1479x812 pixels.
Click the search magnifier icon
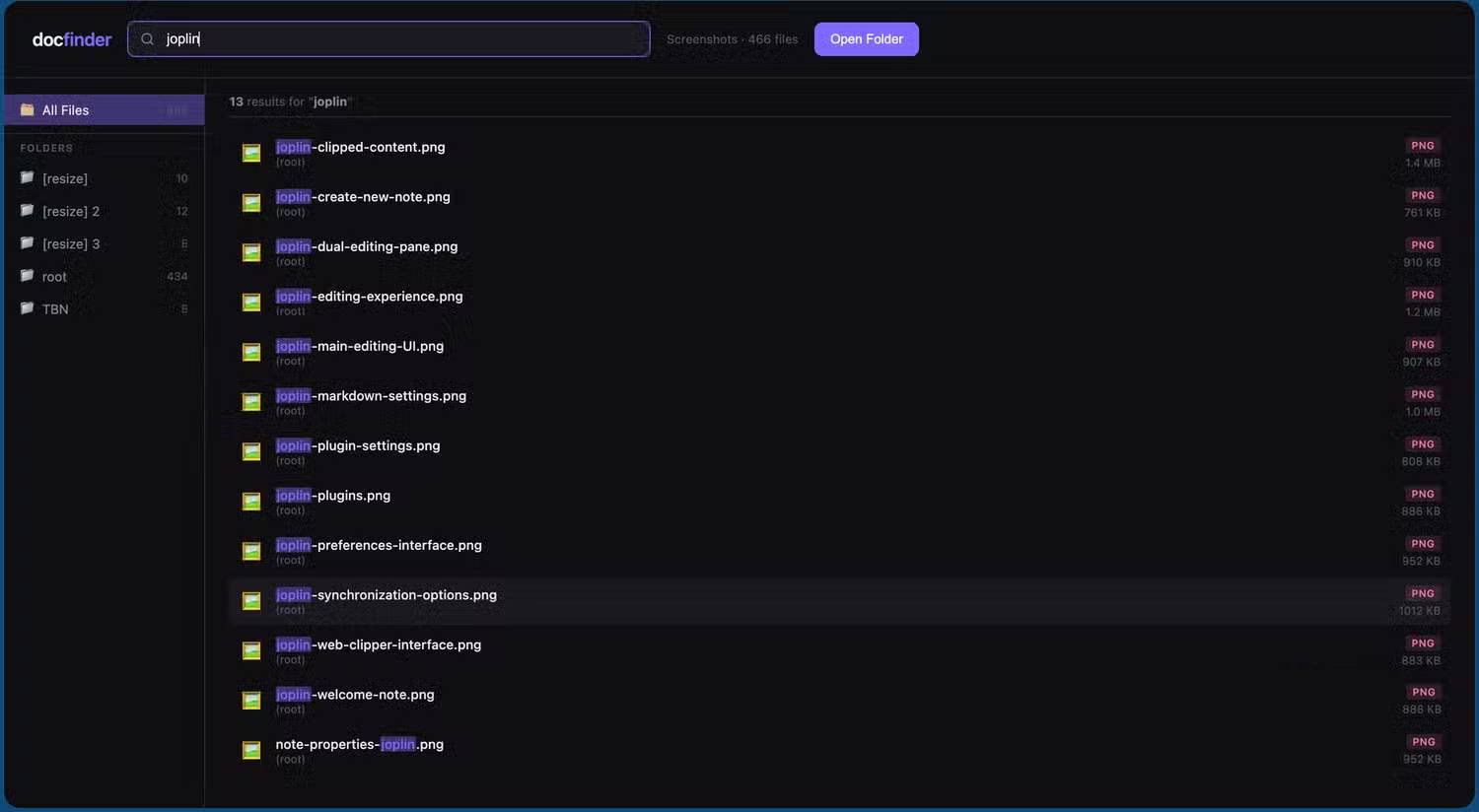(148, 39)
